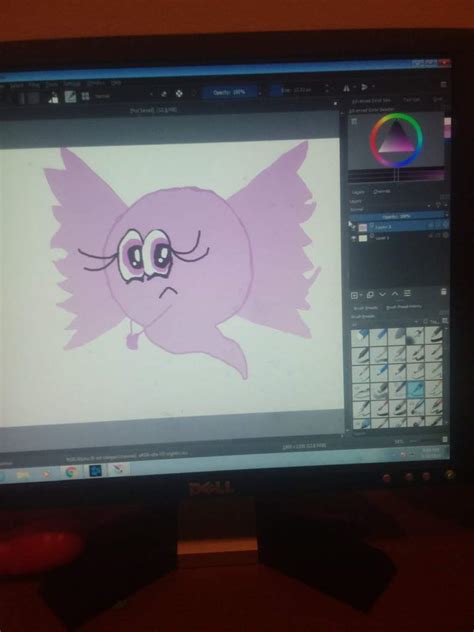Hide the bottom layer via eye icon
This screenshot has height=632, width=474.
coord(353,239)
